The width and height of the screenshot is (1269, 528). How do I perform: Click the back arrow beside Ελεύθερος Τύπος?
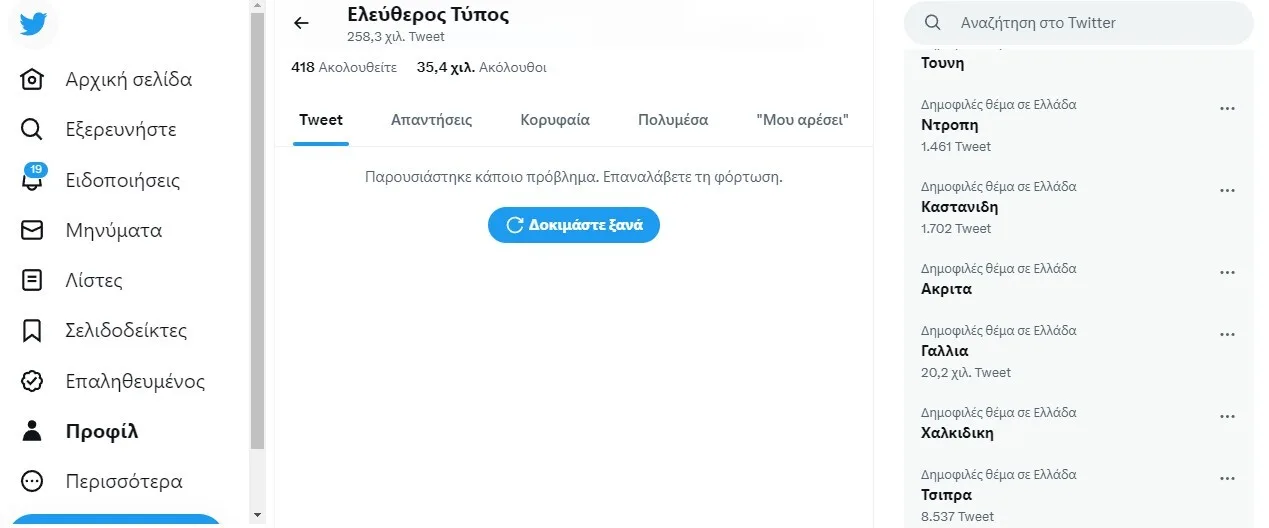click(x=301, y=23)
